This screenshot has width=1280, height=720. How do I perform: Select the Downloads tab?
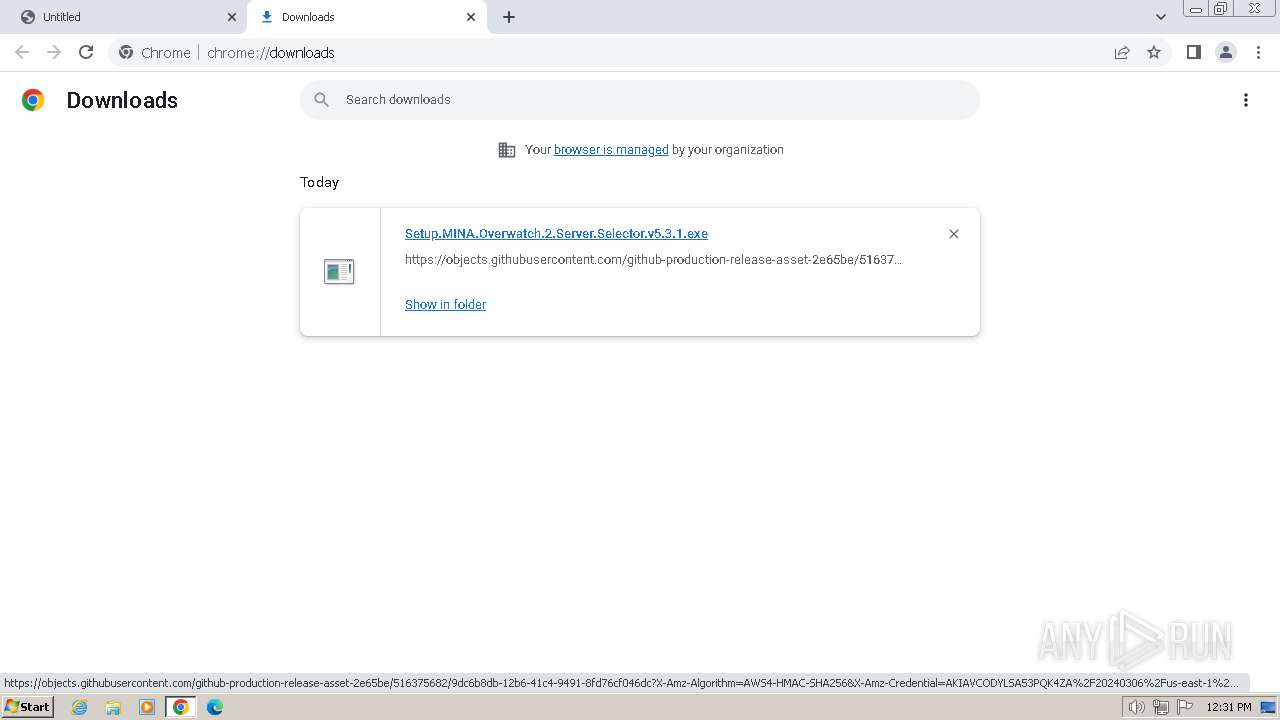(367, 17)
